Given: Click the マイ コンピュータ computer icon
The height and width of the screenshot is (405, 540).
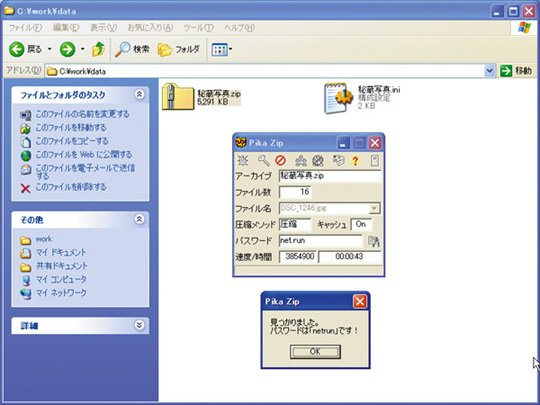Looking at the screenshot, I should click(x=26, y=280).
